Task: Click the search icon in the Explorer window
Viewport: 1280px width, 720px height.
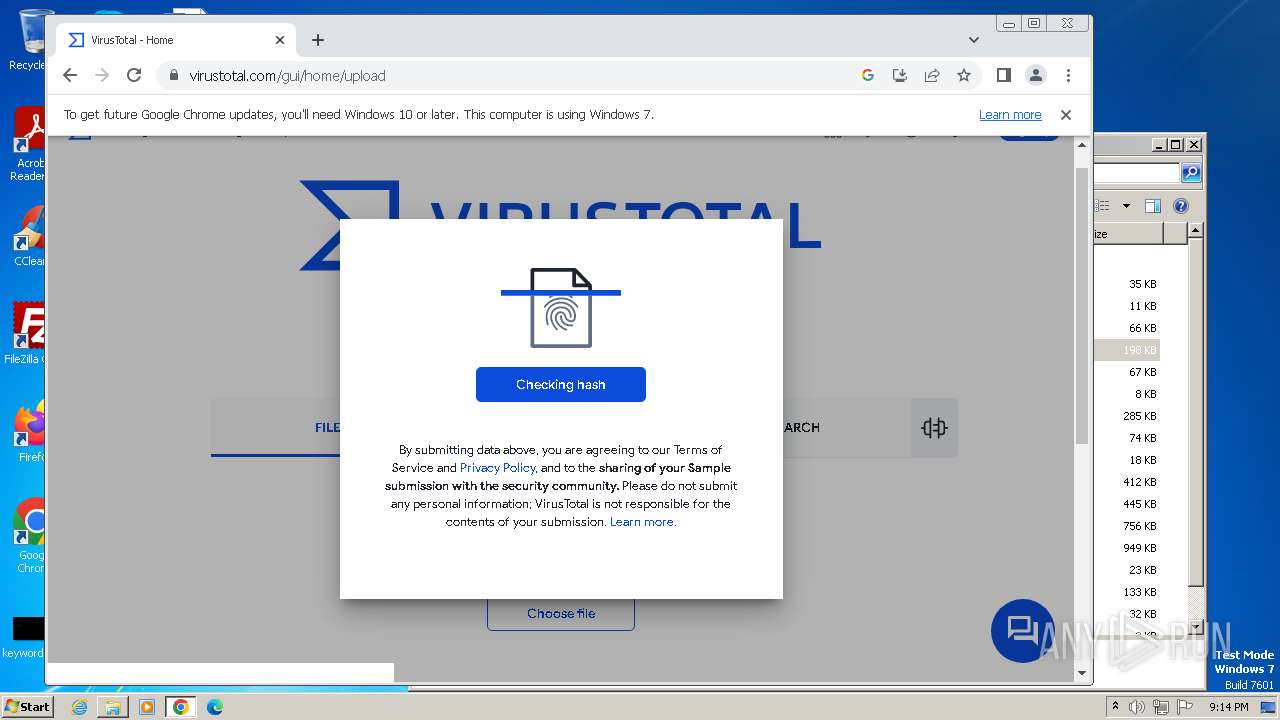Action: point(1191,173)
